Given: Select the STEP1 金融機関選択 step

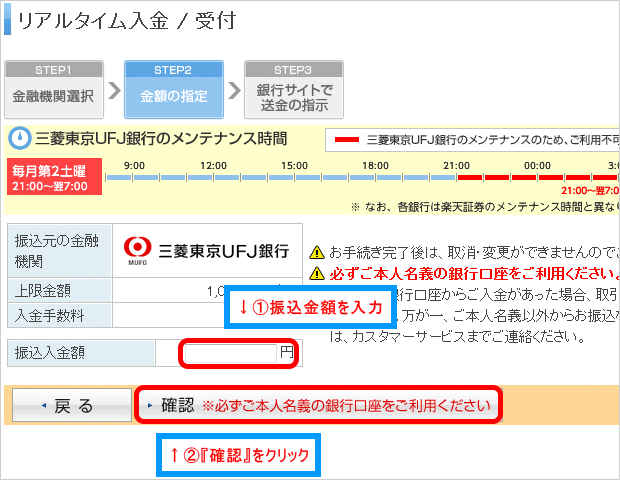Looking at the screenshot, I should [54, 89].
